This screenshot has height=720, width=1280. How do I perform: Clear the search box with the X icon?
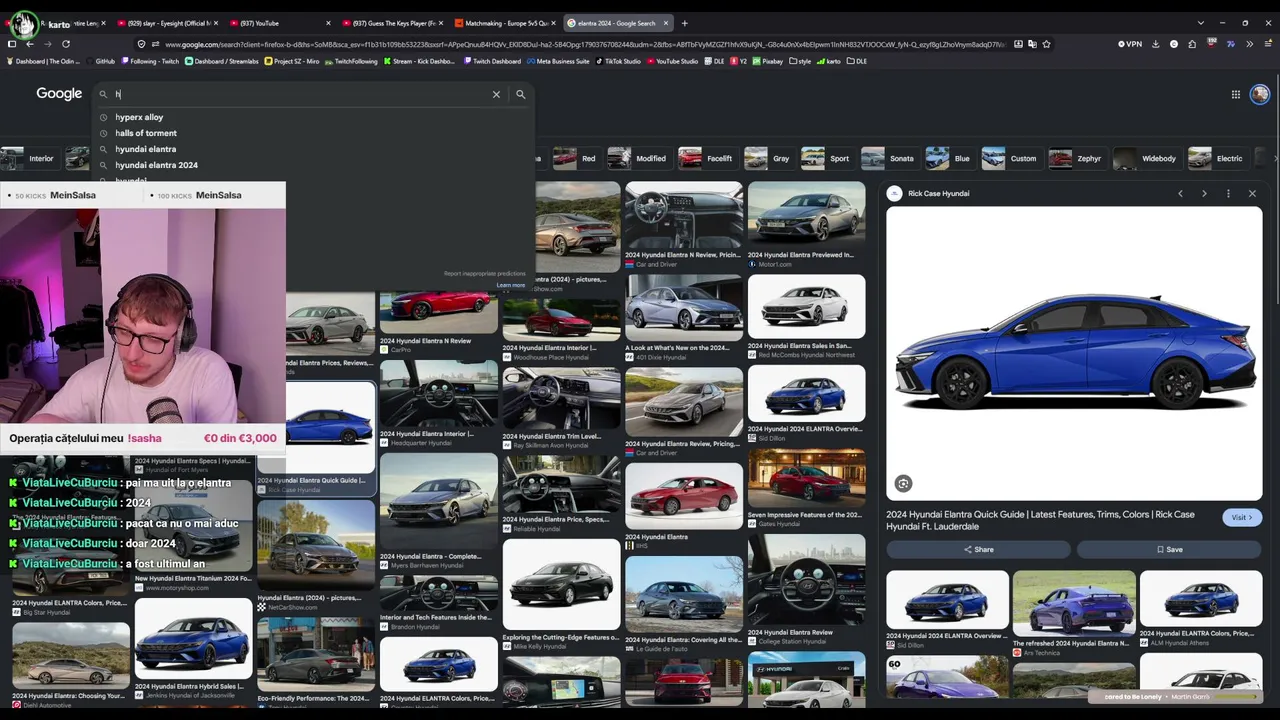pos(496,94)
